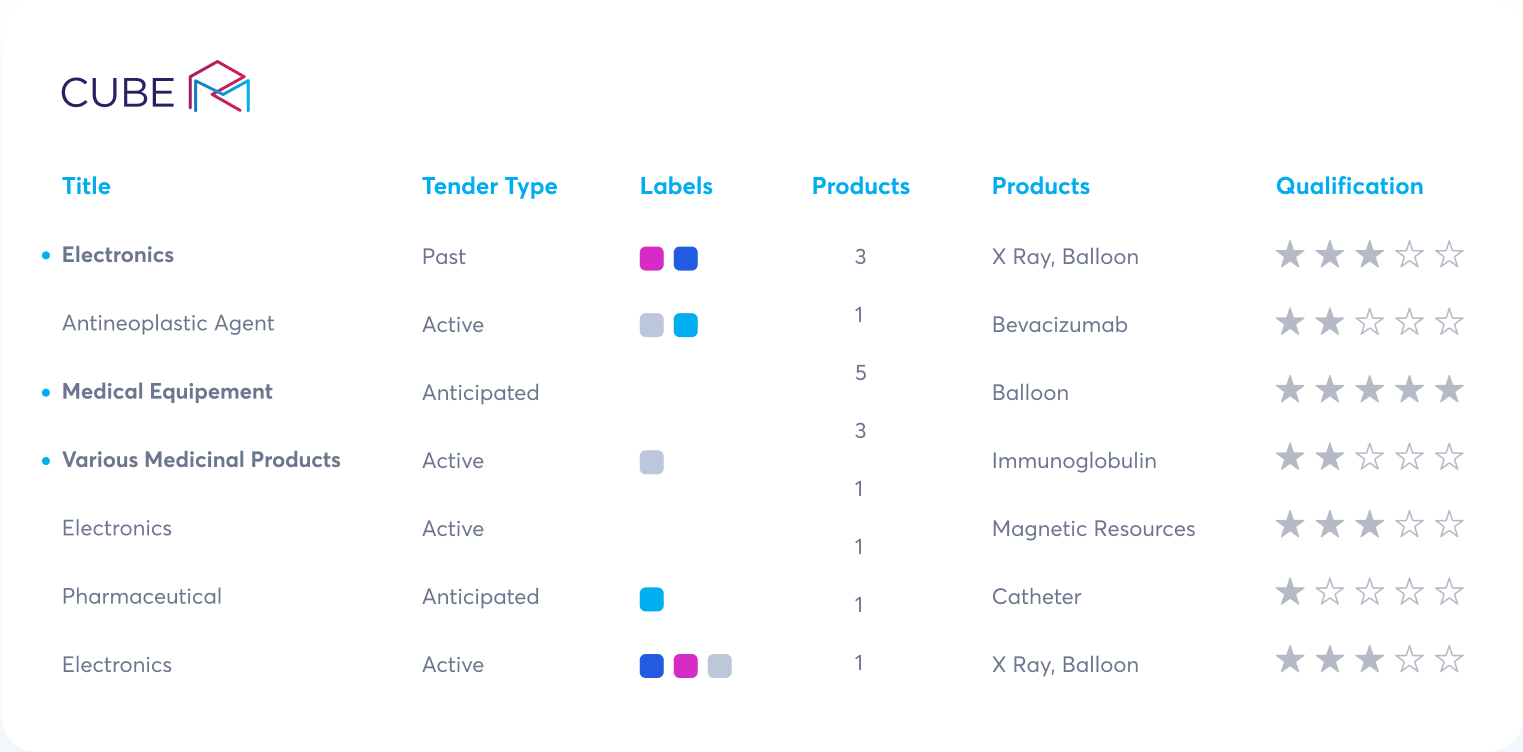Open the Antineoplastic Agent tender

pos(168,324)
